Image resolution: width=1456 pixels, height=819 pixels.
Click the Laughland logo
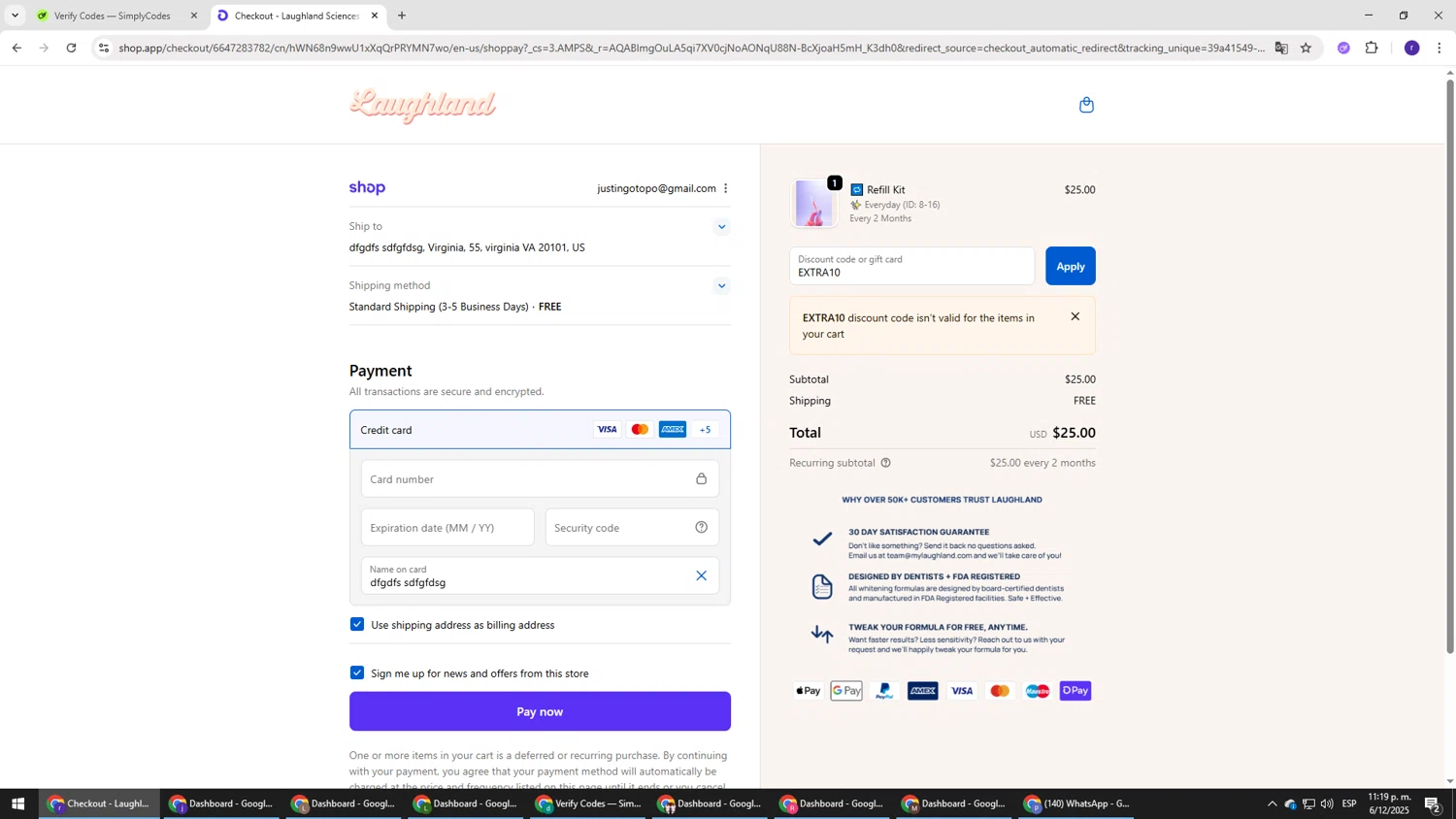pyautogui.click(x=422, y=106)
